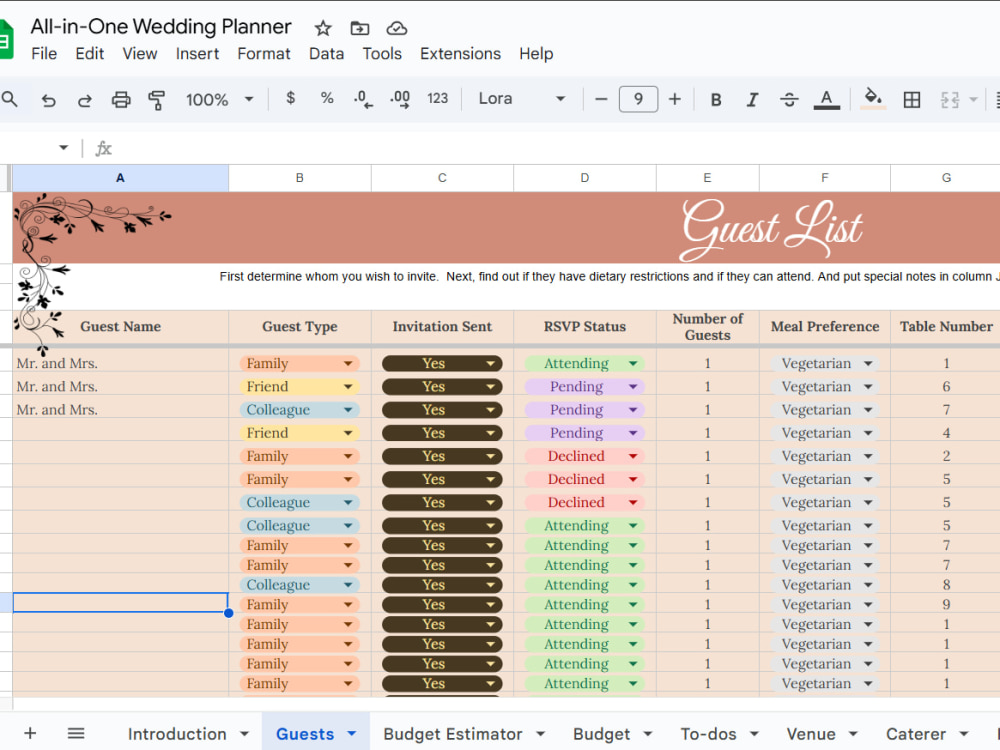Open the Extensions menu
The image size is (1000, 750).
point(460,54)
